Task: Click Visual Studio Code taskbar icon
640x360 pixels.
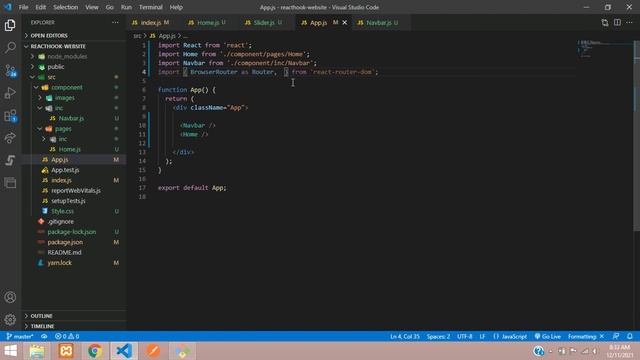Action: click(124, 351)
